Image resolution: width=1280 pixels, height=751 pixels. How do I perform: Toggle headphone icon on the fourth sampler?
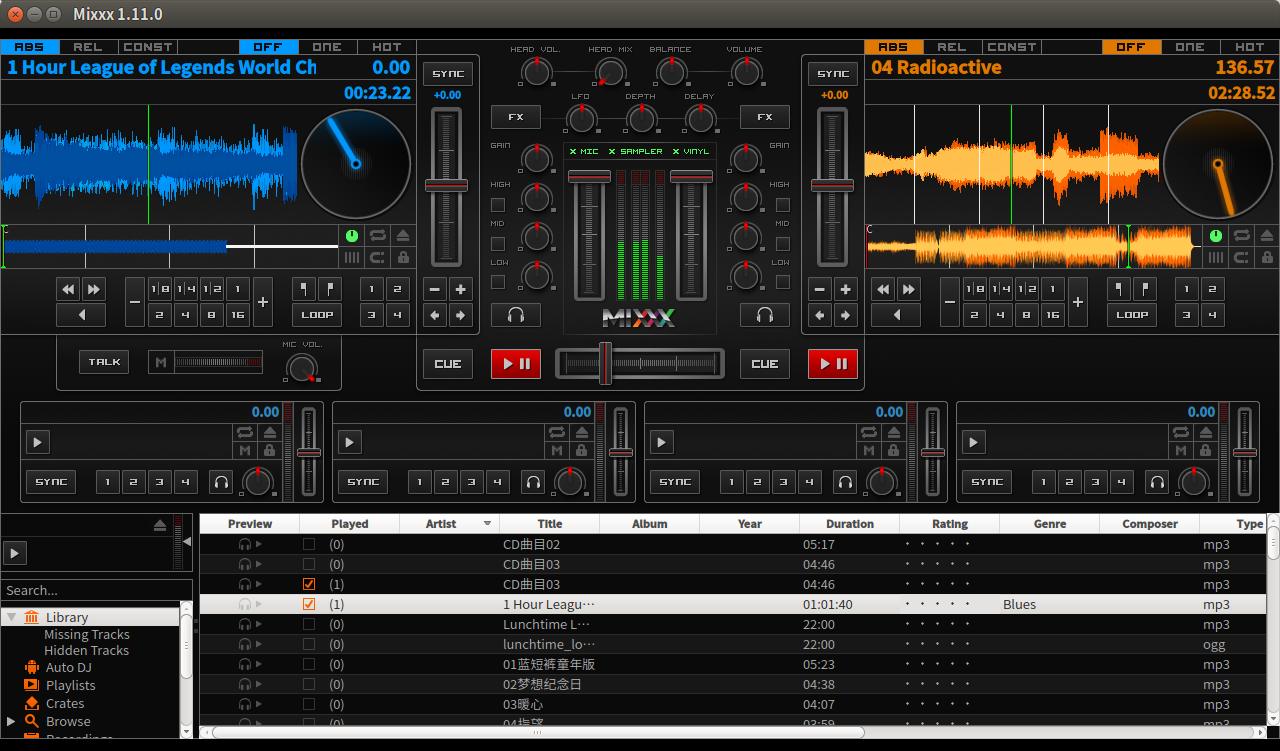(1157, 482)
